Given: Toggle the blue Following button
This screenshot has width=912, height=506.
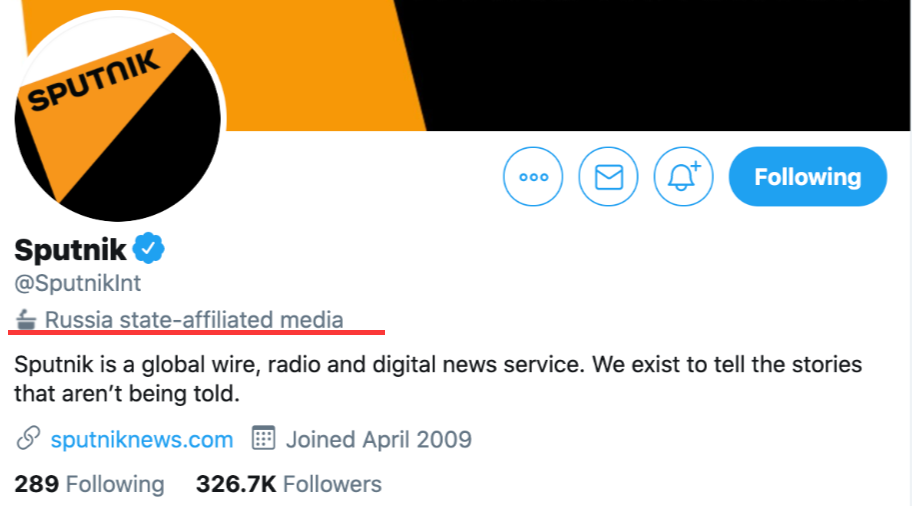Looking at the screenshot, I should click(807, 177).
